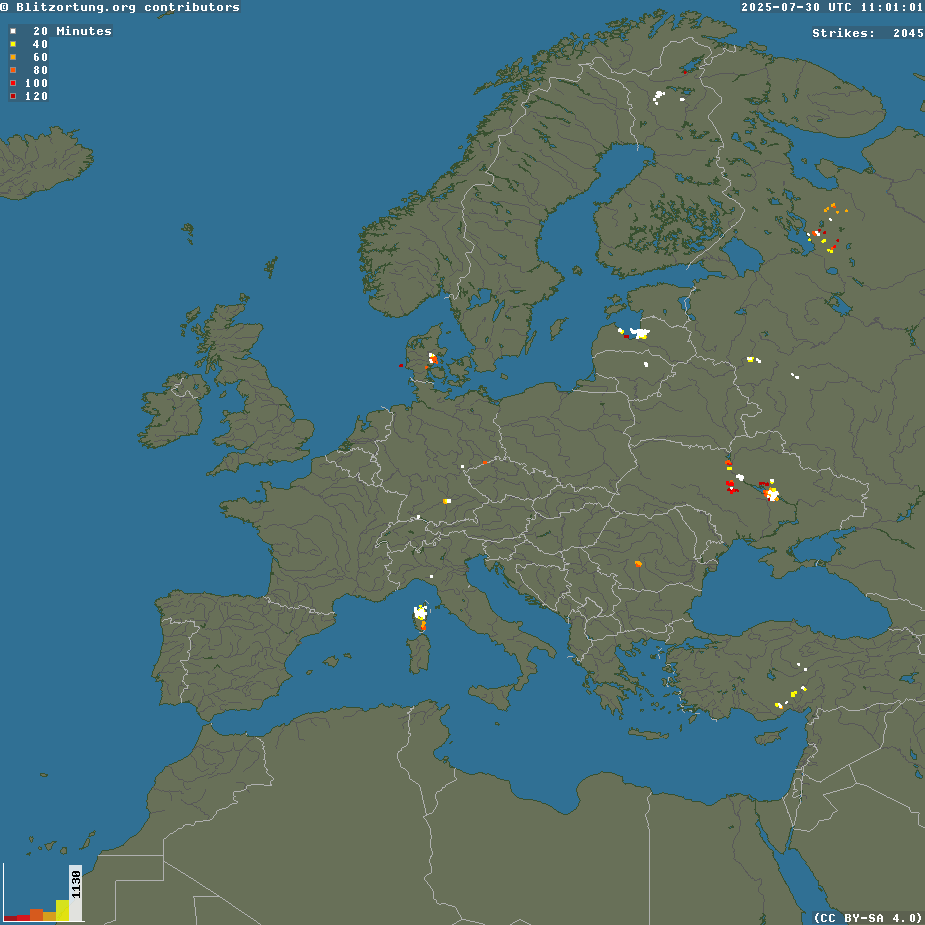This screenshot has height=925, width=925.
Task: Click the yellow 40-minute legend swatch
Action: click(x=13, y=44)
